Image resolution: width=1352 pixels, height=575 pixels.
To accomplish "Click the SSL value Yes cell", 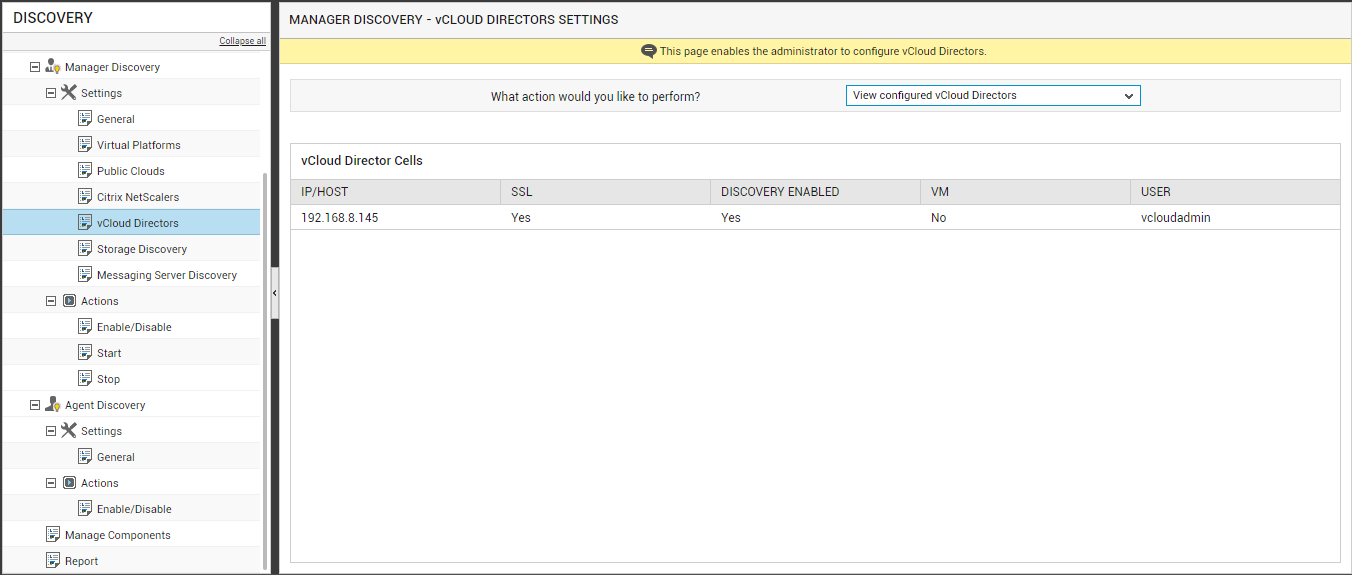I will (605, 217).
